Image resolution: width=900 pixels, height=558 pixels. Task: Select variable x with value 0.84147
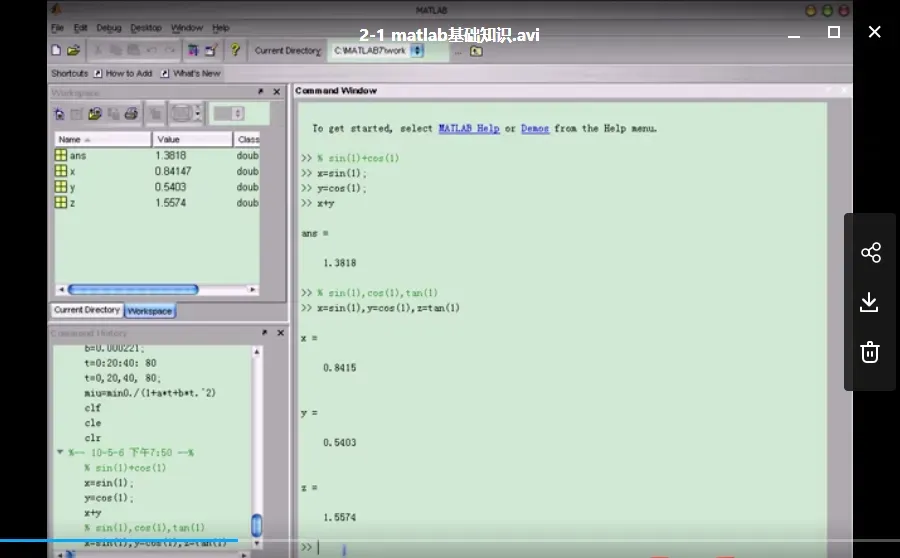pyautogui.click(x=157, y=171)
